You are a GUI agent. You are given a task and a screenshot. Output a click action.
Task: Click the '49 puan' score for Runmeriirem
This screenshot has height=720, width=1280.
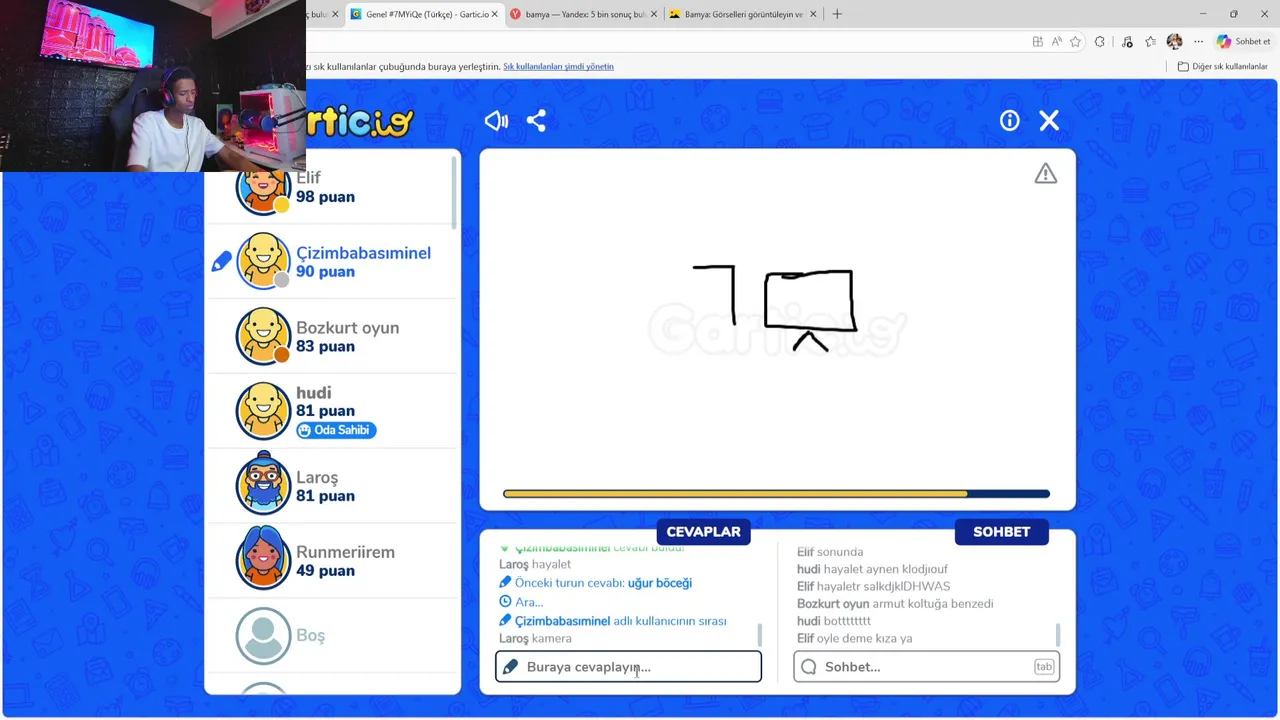325,571
